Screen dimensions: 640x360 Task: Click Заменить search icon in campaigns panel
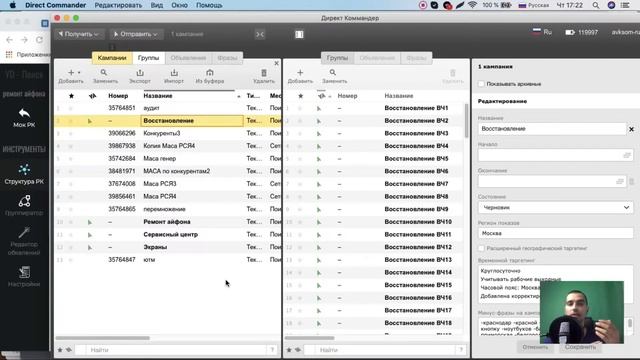[104, 73]
